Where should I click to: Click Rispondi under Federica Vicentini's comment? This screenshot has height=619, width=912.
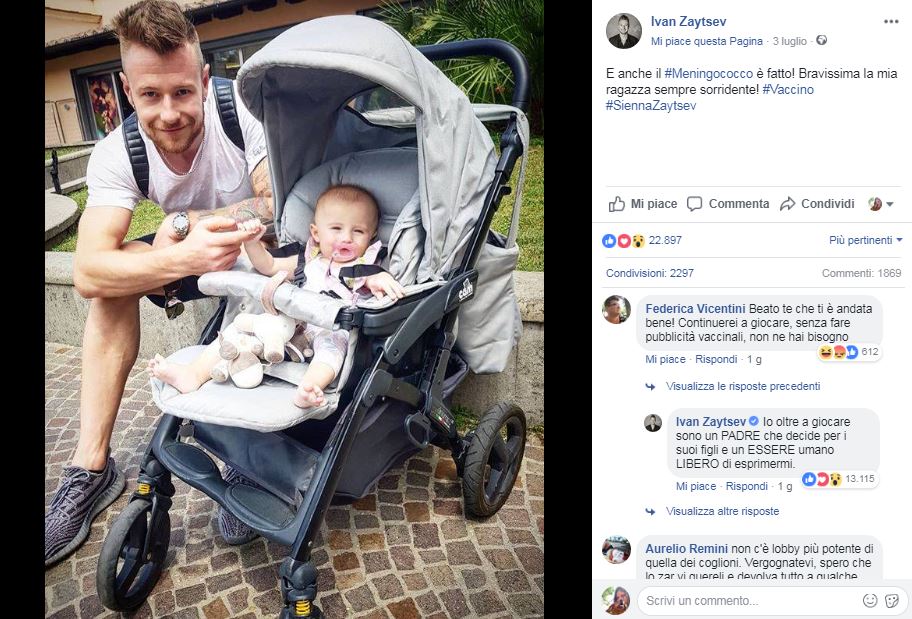point(716,360)
